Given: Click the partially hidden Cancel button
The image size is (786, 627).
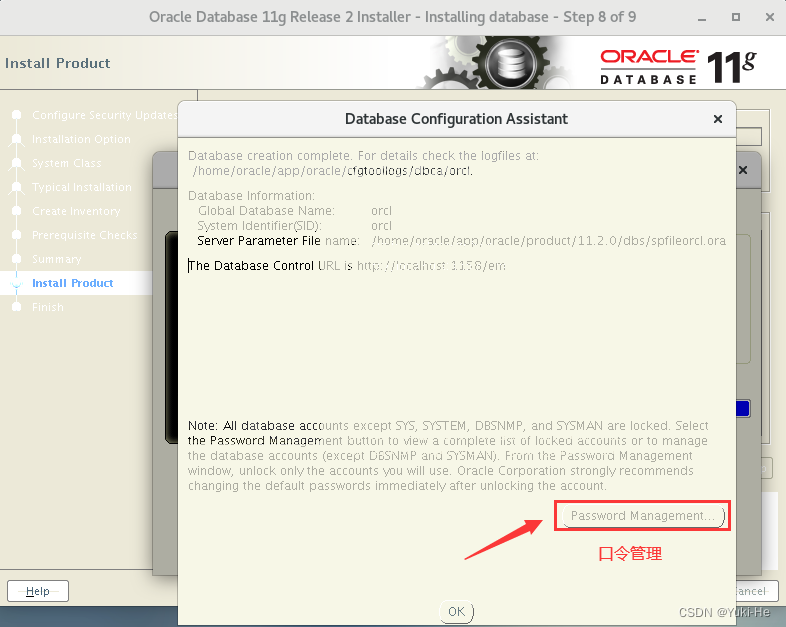Looking at the screenshot, I should (757, 591).
